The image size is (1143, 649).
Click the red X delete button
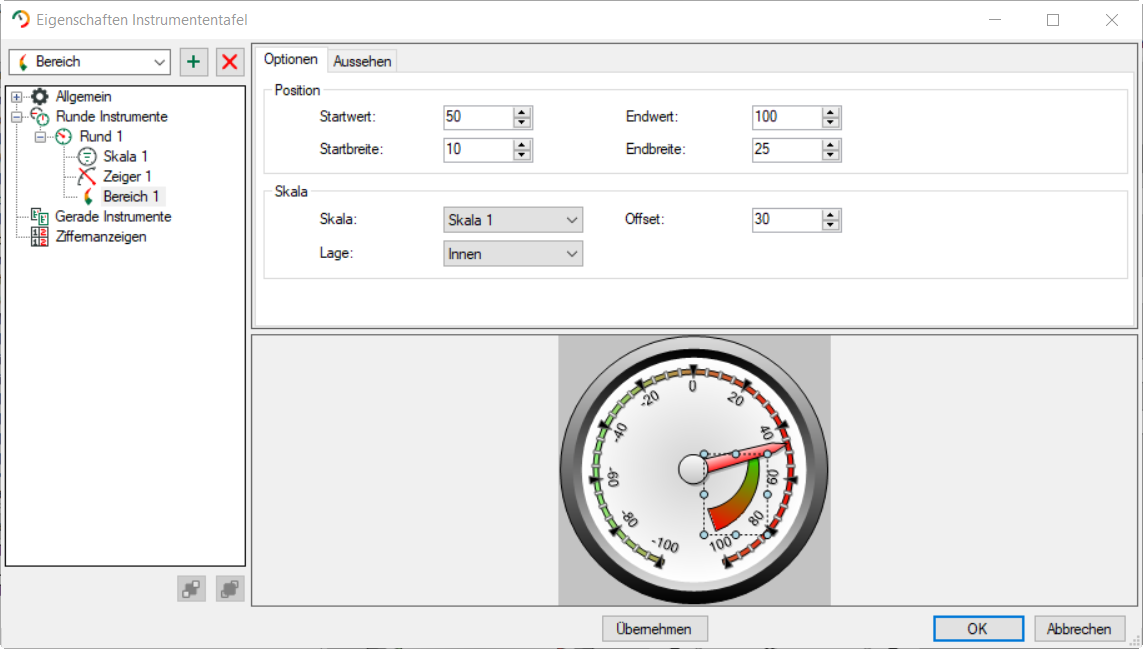(230, 62)
